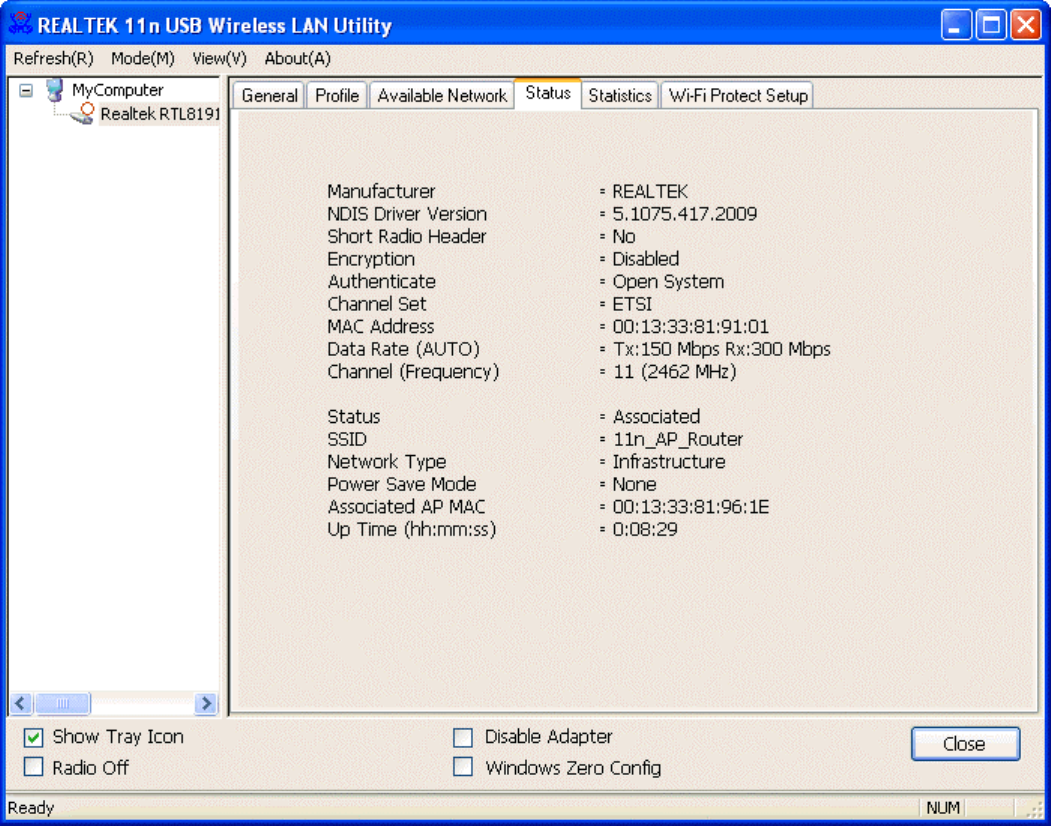The image size is (1051, 826).
Task: Select the Status tab
Action: click(548, 93)
